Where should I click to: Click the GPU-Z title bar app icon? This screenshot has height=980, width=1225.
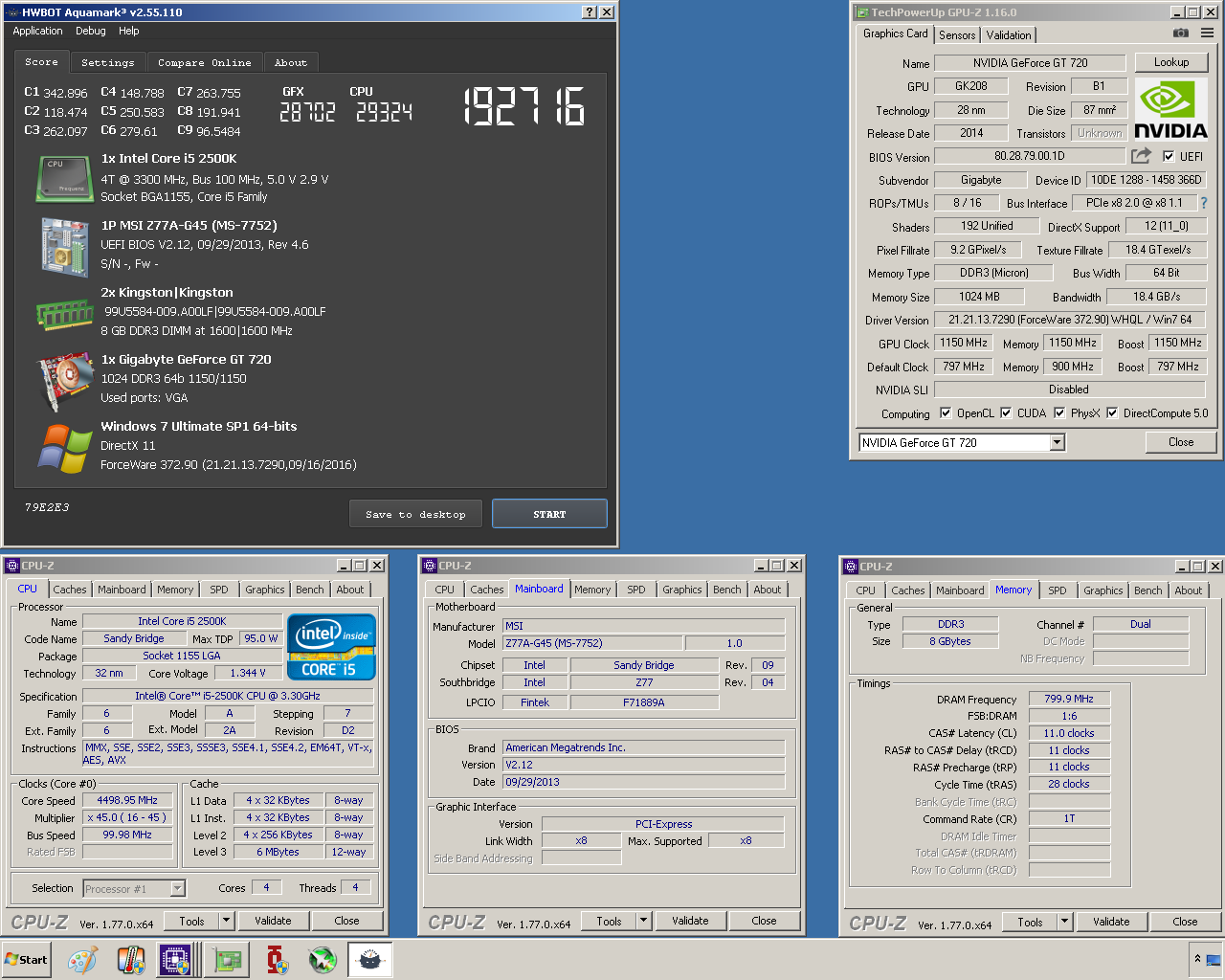(x=861, y=12)
